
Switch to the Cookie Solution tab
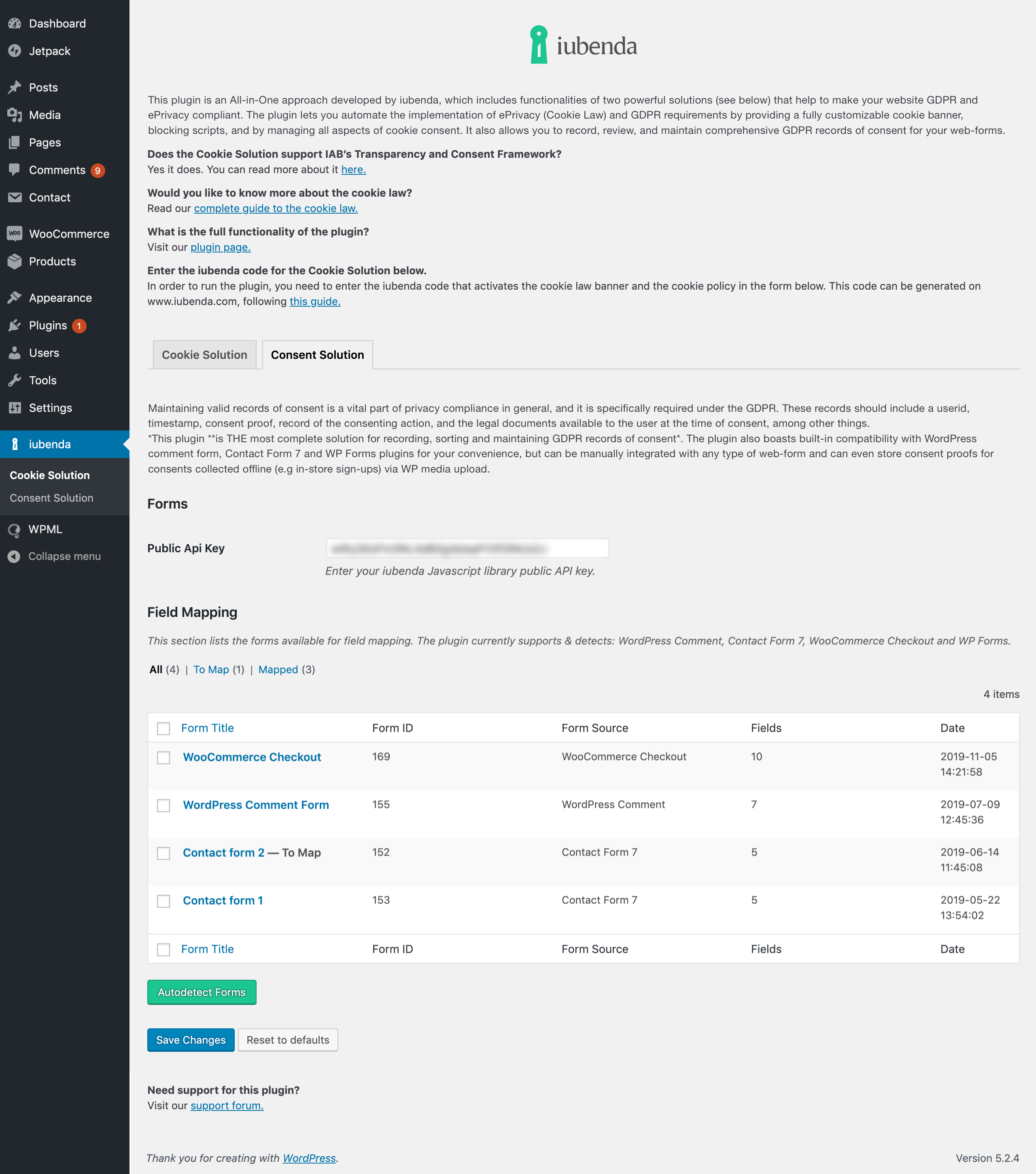click(204, 355)
